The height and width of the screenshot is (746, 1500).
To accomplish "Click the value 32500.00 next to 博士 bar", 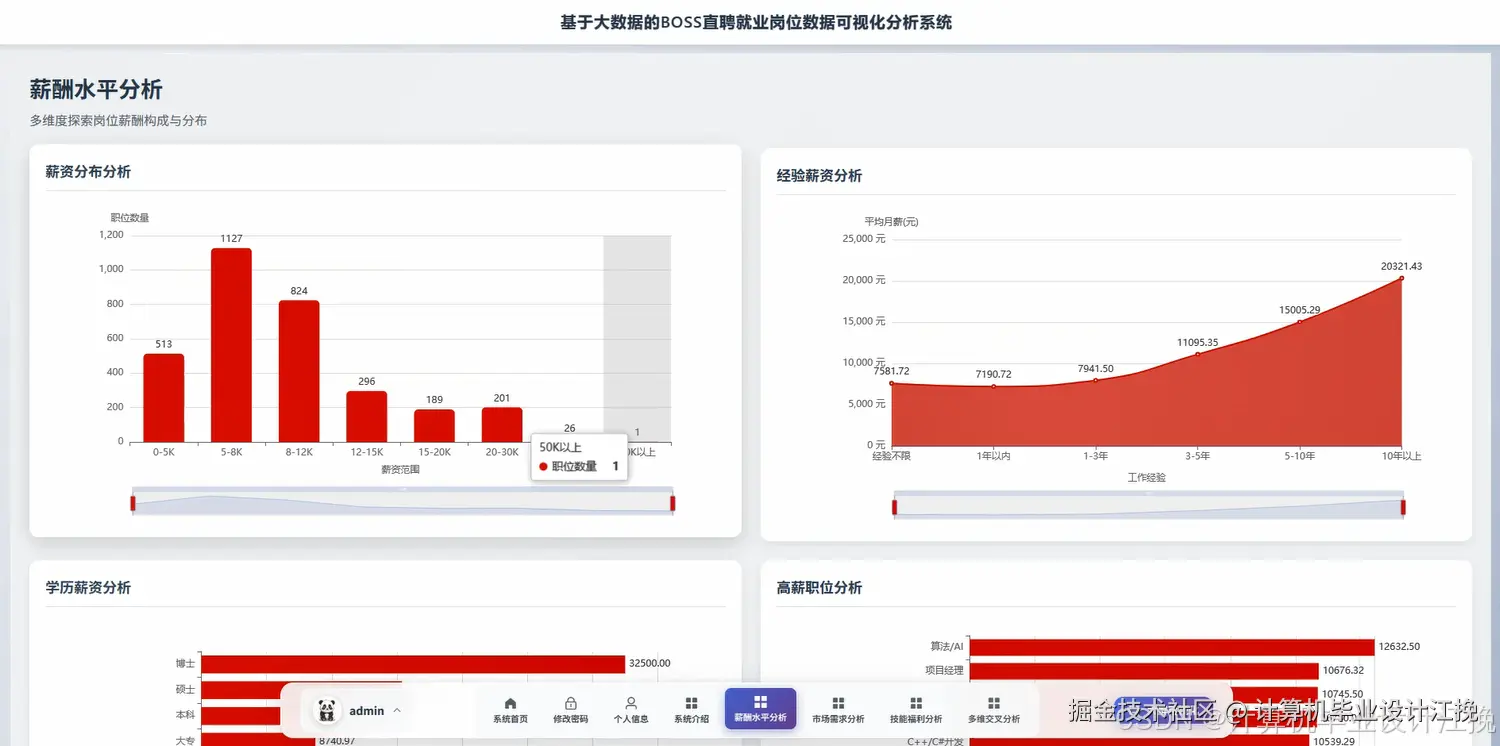I will pos(649,663).
